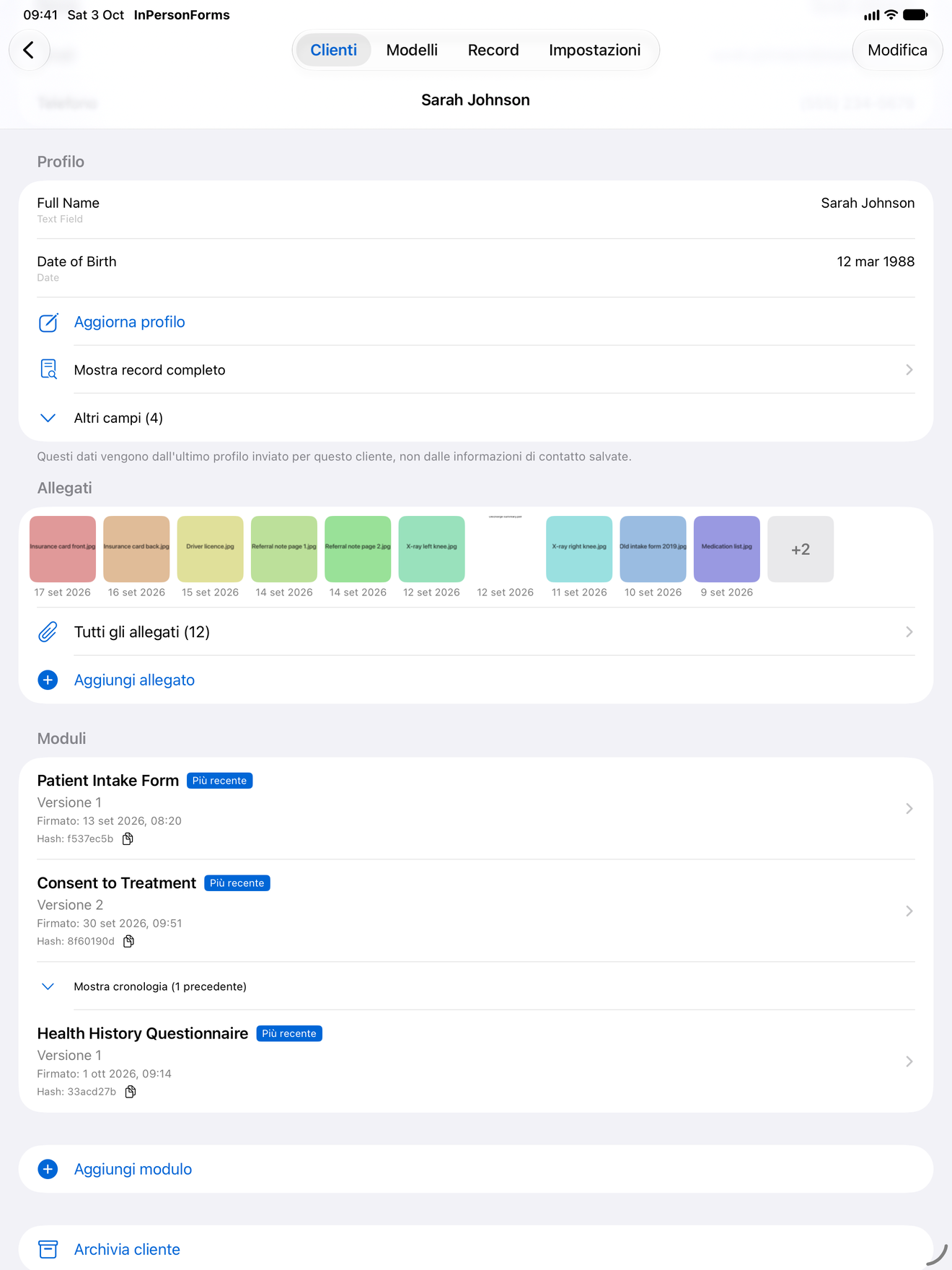952x1270 pixels.
Task: Select the Full Name value Sarah Johnson
Action: [x=868, y=203]
